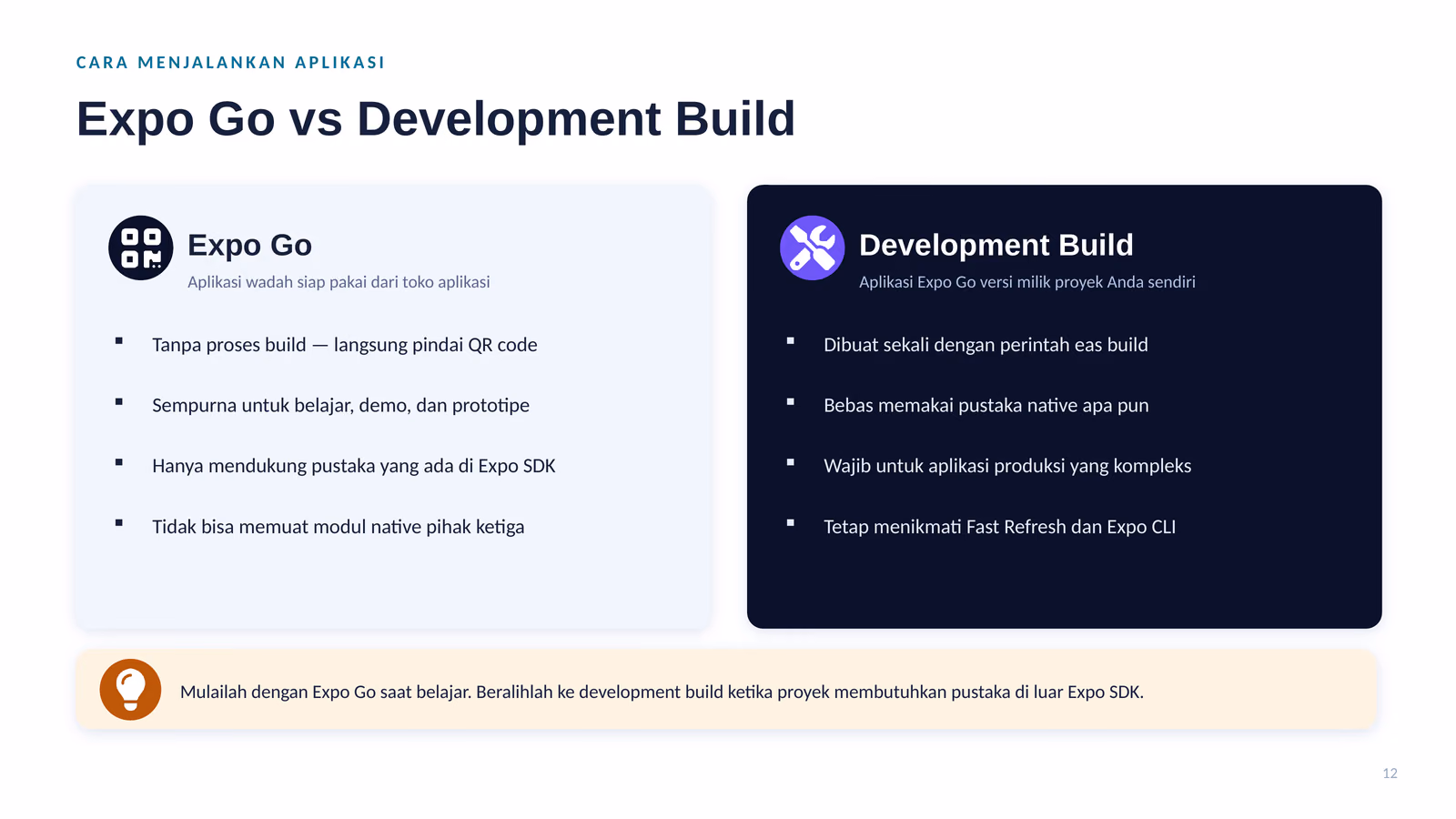Click the slide number 12
Screen dimensions: 1456x819
point(1390,773)
